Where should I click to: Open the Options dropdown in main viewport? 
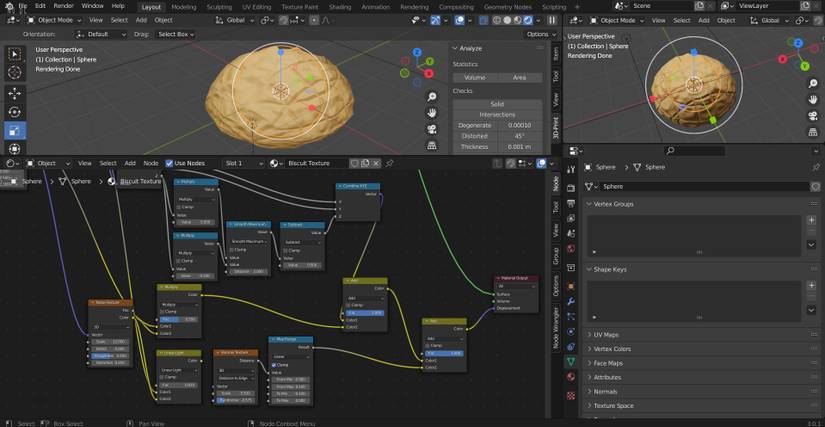pos(540,34)
